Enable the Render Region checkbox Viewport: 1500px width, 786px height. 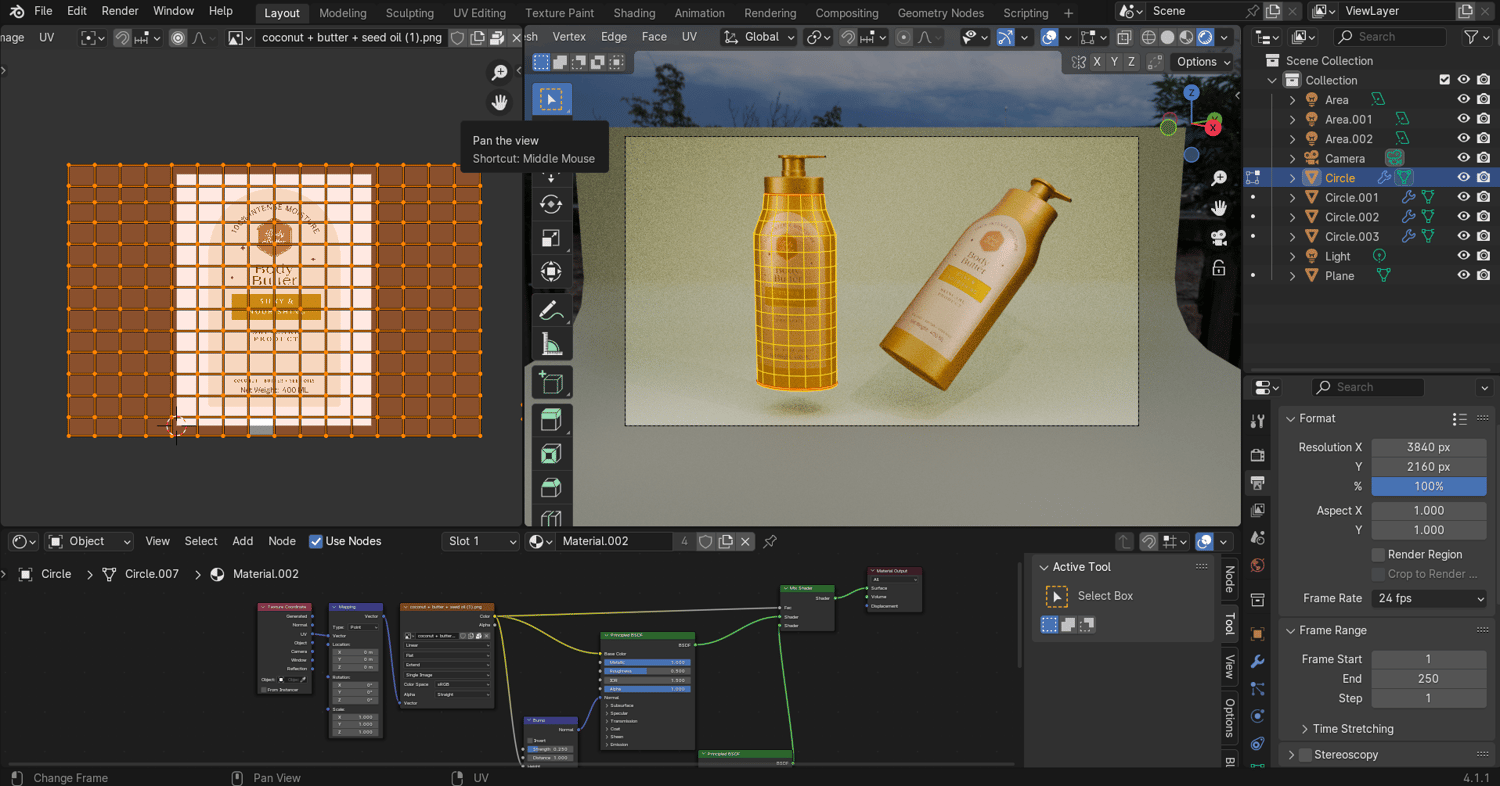point(1378,554)
